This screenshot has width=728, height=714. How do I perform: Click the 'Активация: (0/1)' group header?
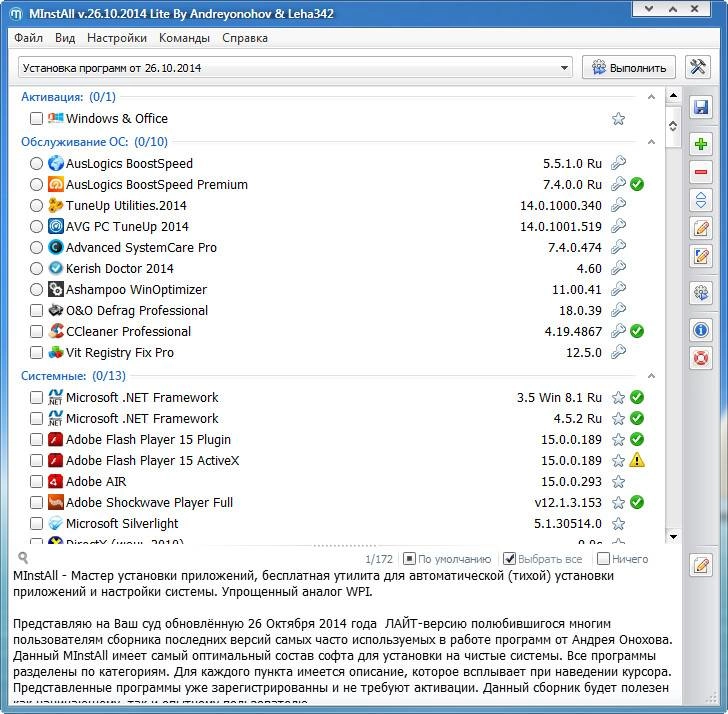click(68, 97)
